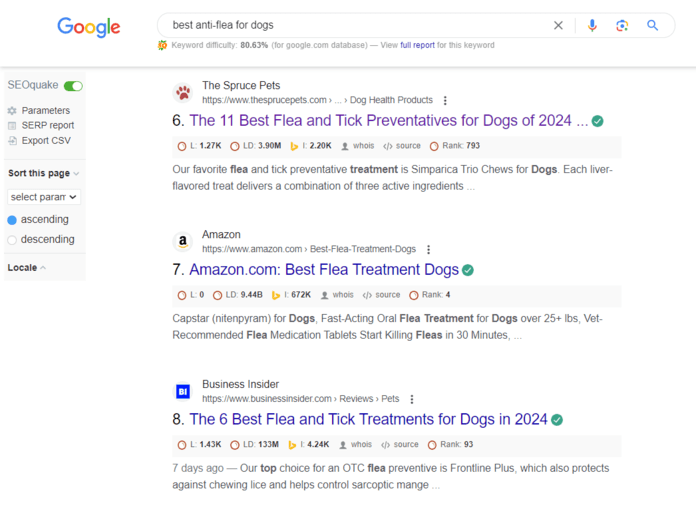Expand the Locale section
Image resolution: width=696 pixels, height=517 pixels.
[x=27, y=268]
